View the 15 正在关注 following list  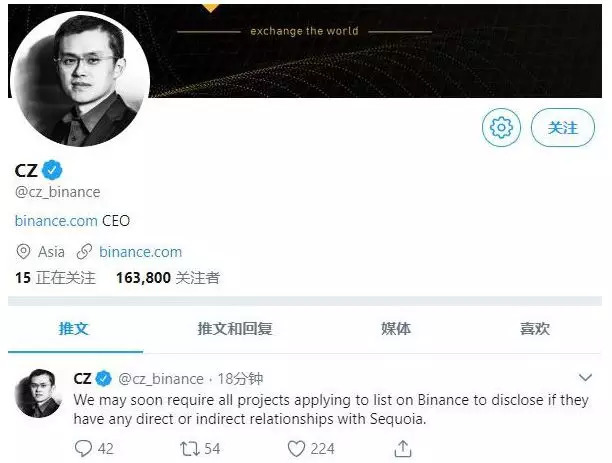55,277
